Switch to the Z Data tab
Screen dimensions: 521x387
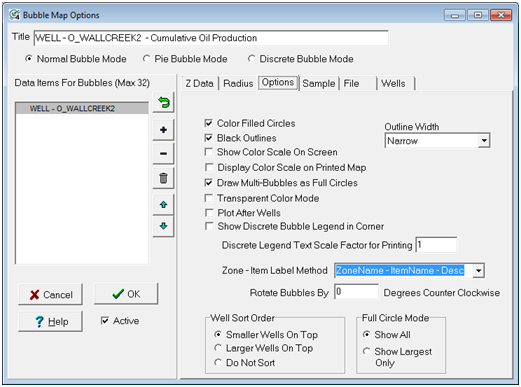199,83
